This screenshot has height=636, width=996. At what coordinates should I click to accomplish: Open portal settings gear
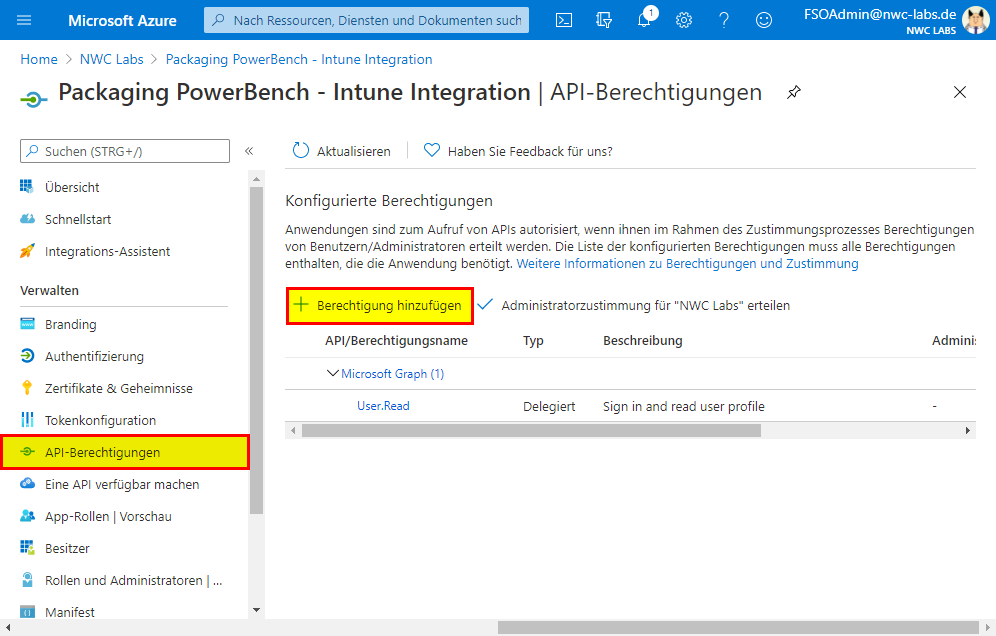coord(684,20)
